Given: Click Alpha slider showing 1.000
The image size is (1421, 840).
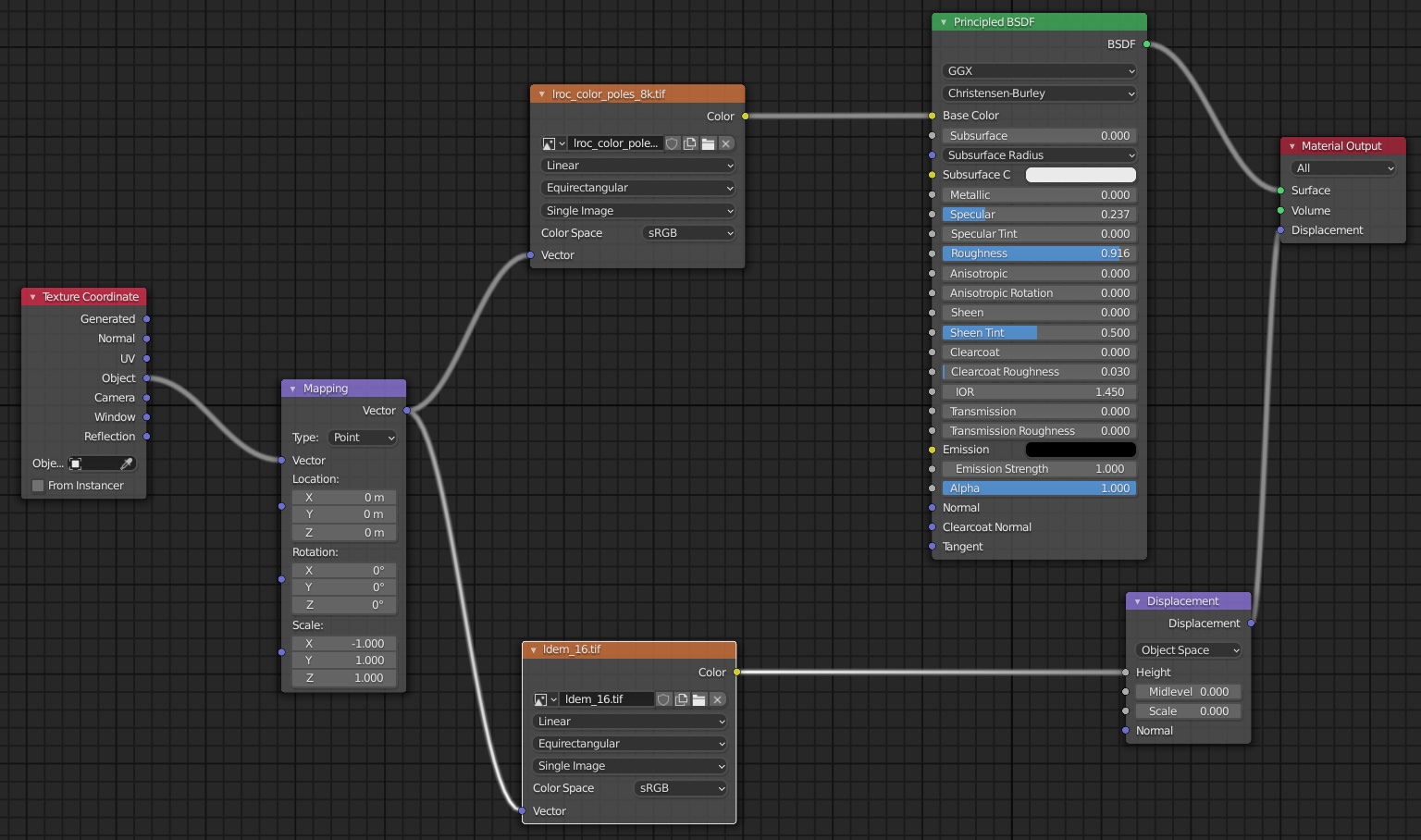Looking at the screenshot, I should coord(1039,488).
